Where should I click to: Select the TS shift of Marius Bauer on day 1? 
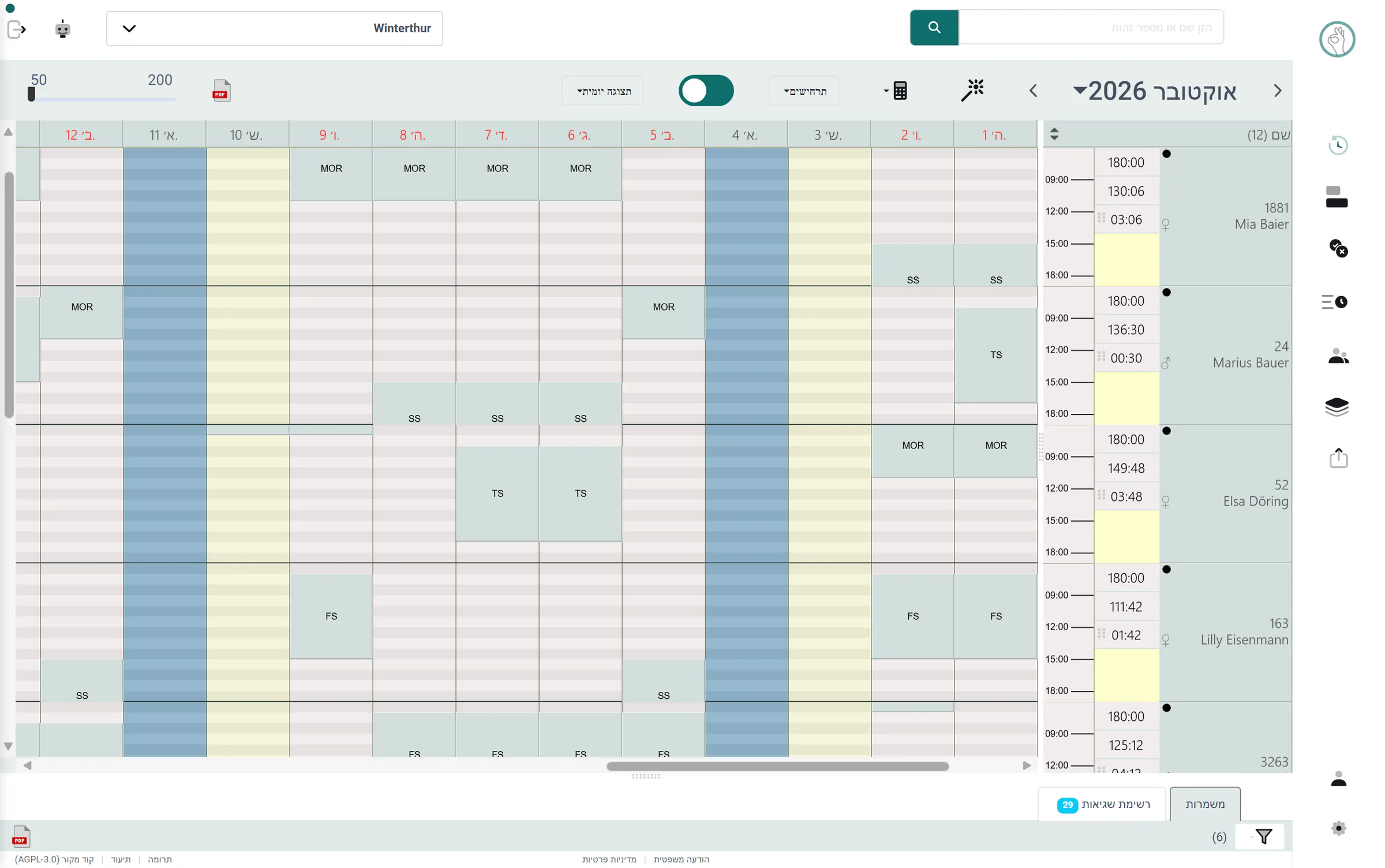click(x=995, y=355)
